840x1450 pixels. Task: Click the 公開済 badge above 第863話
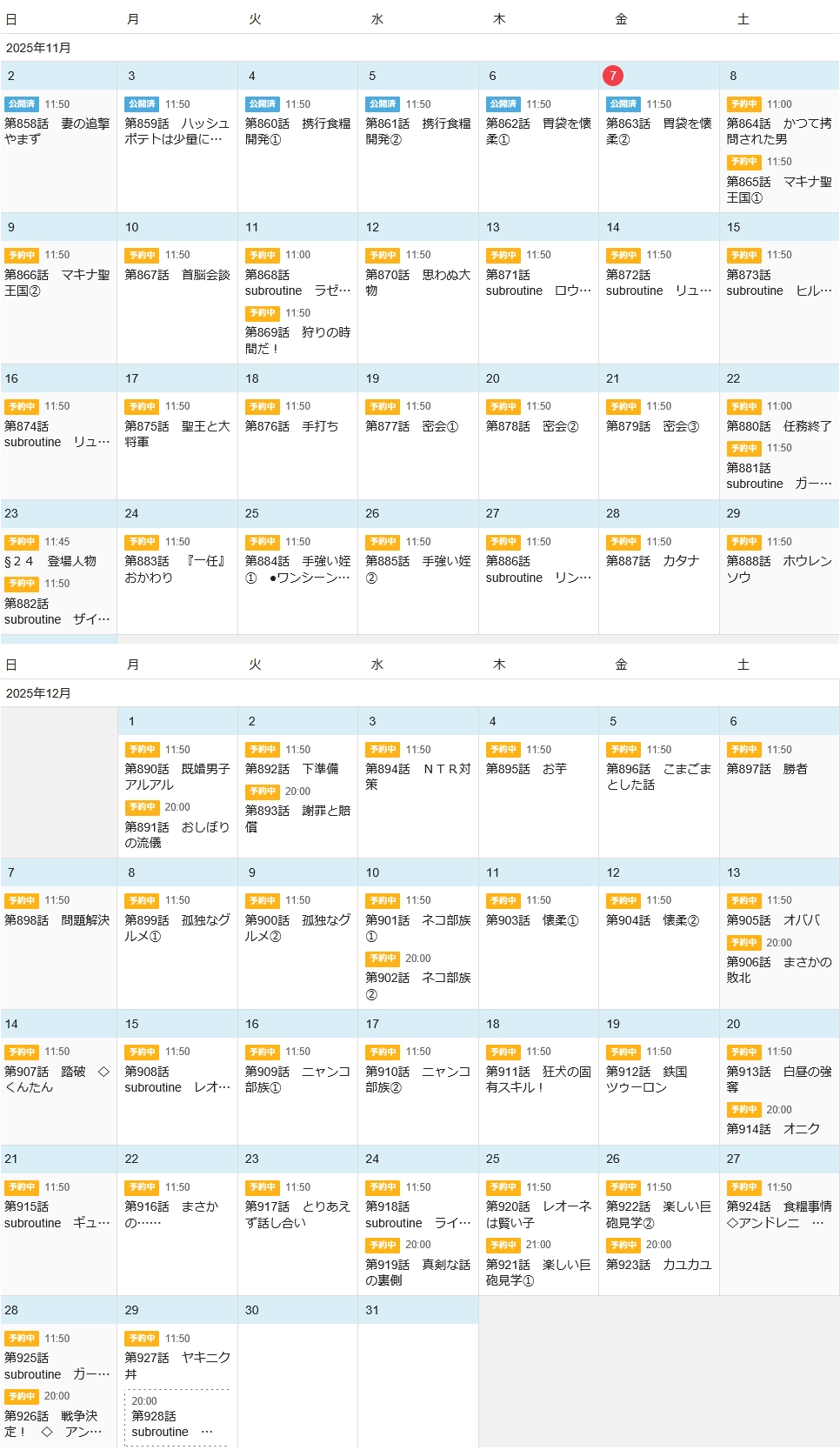point(623,104)
